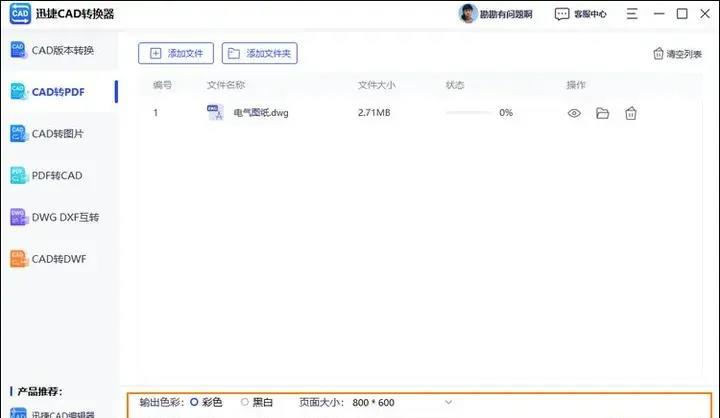Open the PDF转CAD converter
The image size is (720, 418).
click(x=59, y=175)
